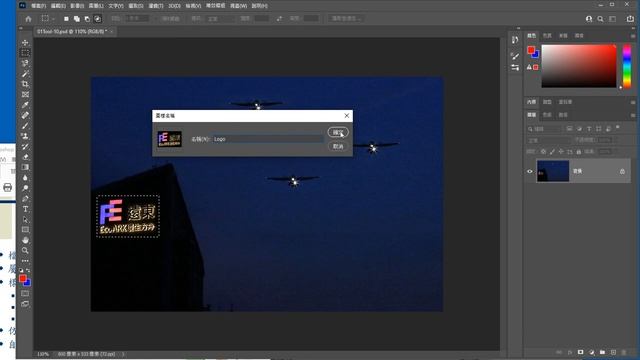Reset default colors in toolbar

pos(22,270)
